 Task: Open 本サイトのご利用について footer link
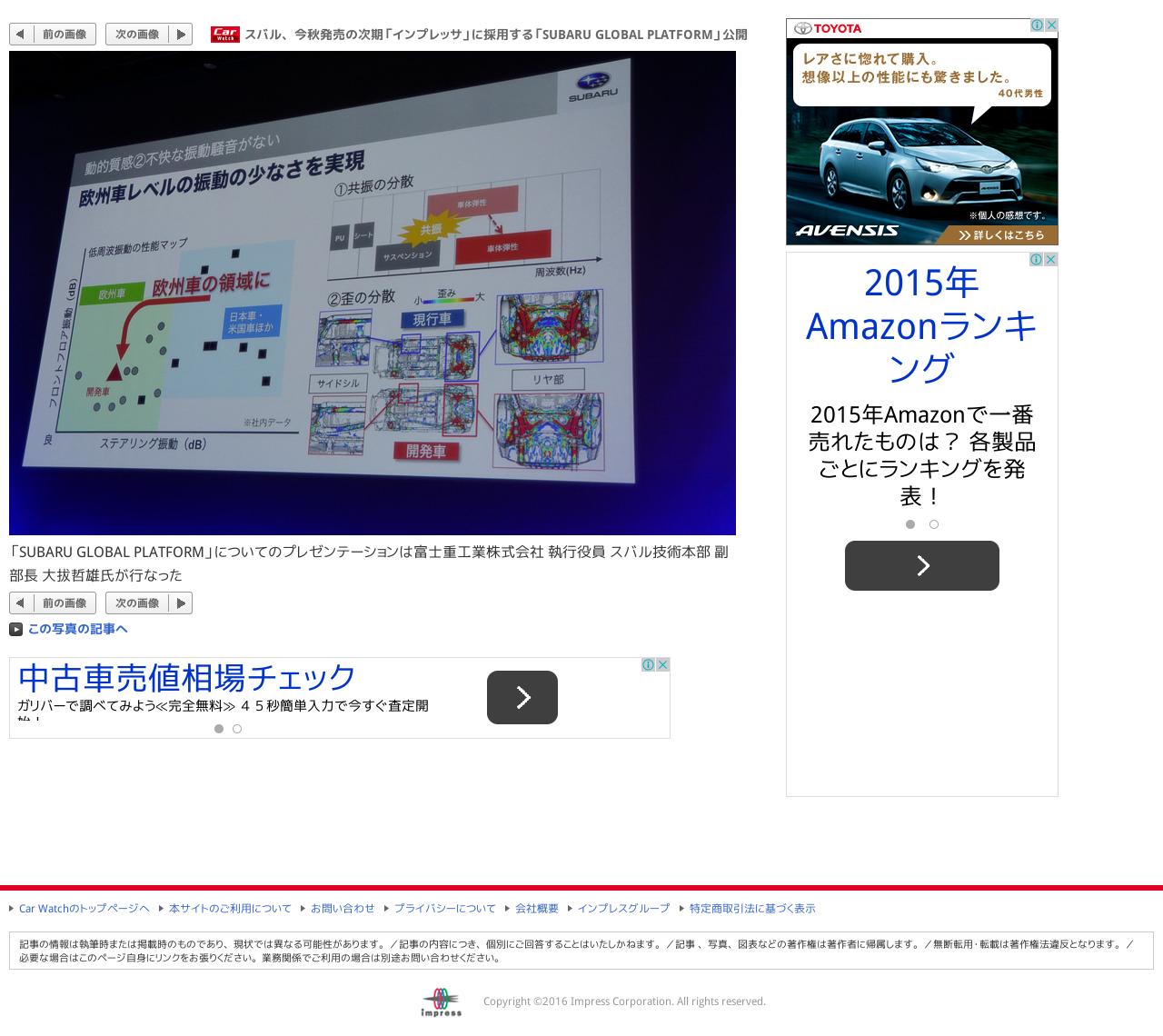click(x=230, y=909)
